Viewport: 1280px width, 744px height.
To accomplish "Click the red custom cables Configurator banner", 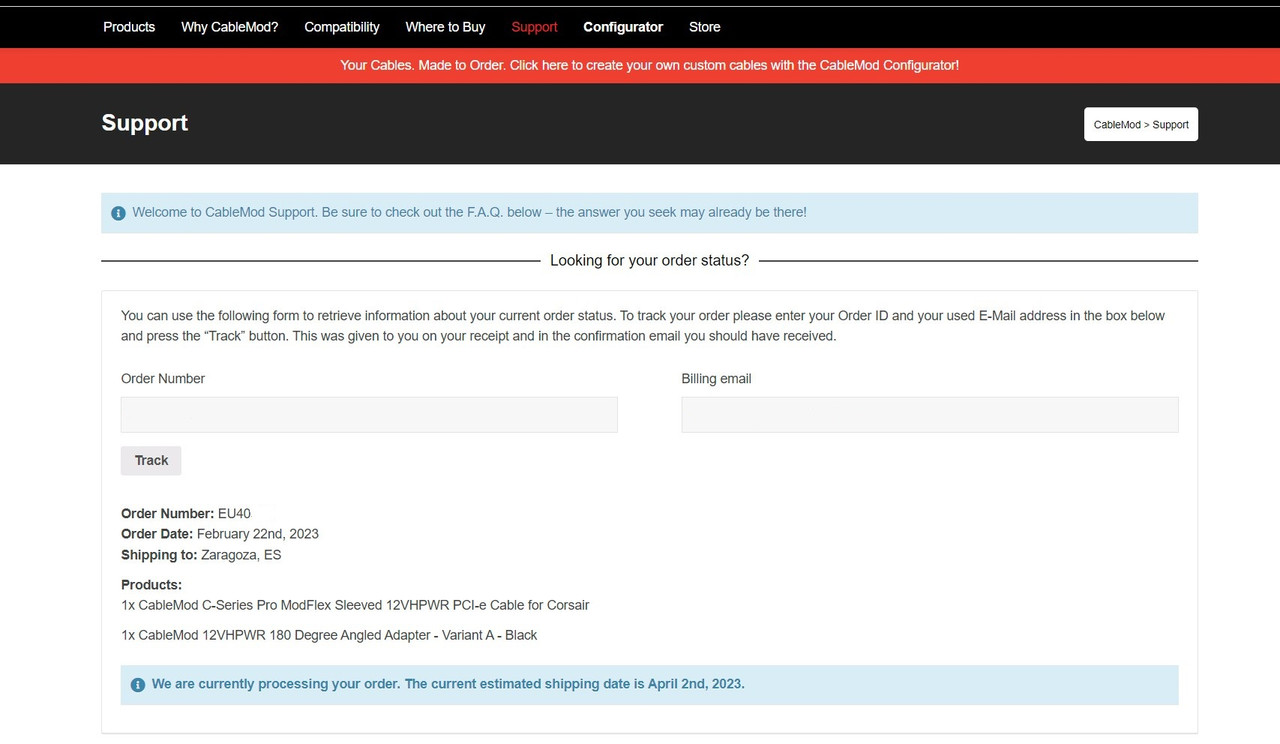I will coord(640,65).
